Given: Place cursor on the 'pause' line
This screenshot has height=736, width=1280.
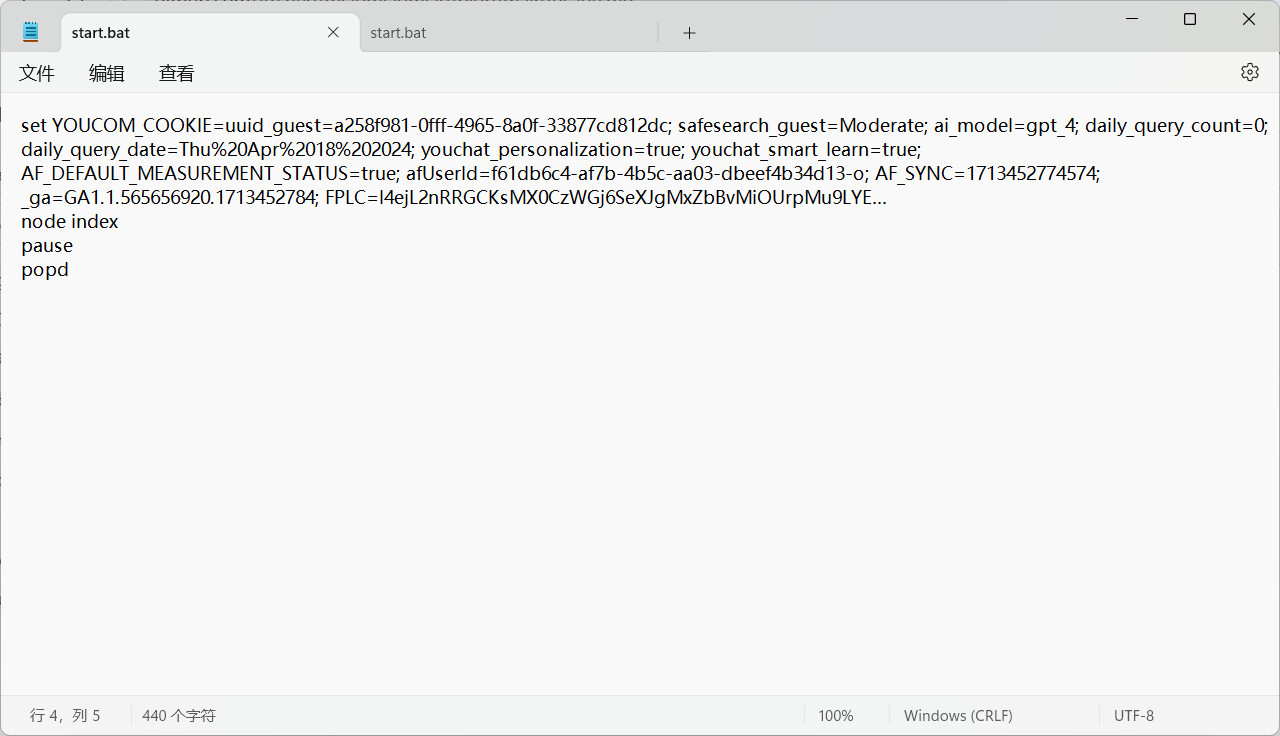Looking at the screenshot, I should tap(47, 246).
